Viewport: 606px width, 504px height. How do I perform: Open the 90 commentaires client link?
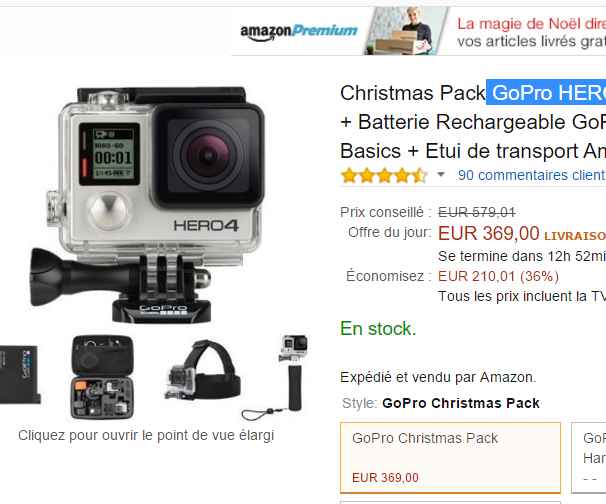click(532, 175)
